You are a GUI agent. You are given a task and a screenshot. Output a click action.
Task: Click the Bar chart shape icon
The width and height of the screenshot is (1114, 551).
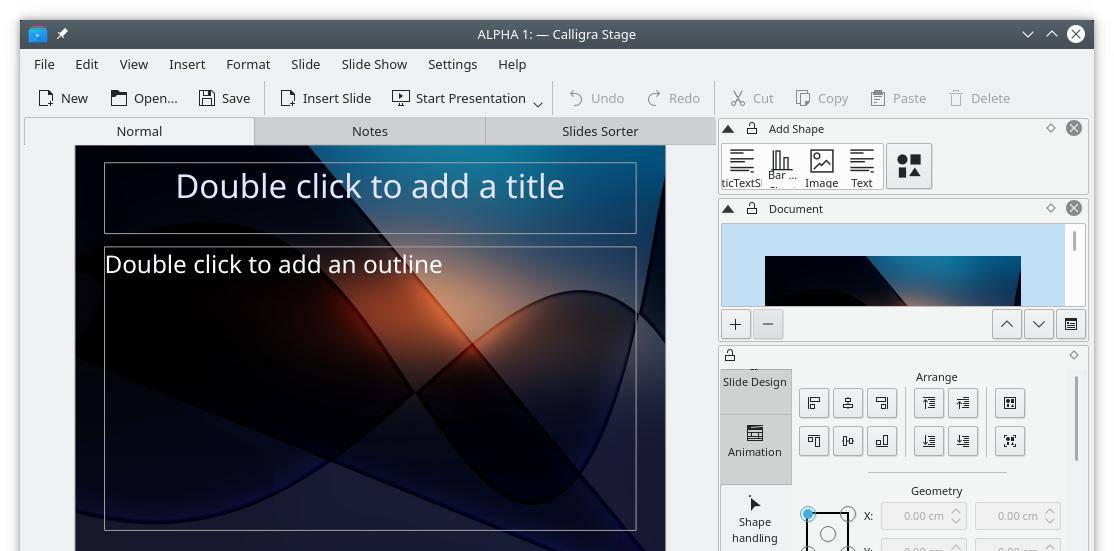pos(781,165)
